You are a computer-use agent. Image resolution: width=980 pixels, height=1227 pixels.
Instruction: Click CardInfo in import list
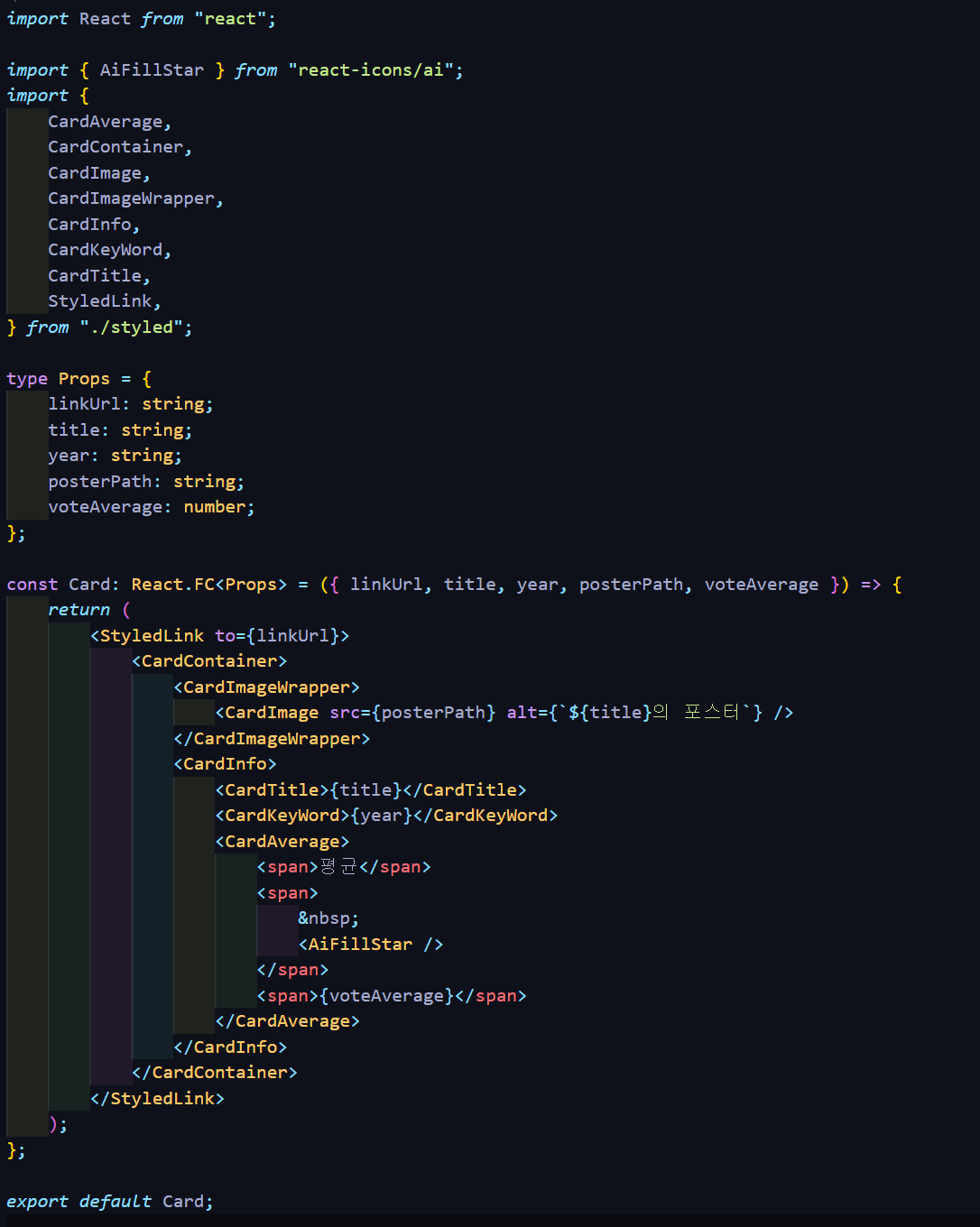[x=89, y=225]
